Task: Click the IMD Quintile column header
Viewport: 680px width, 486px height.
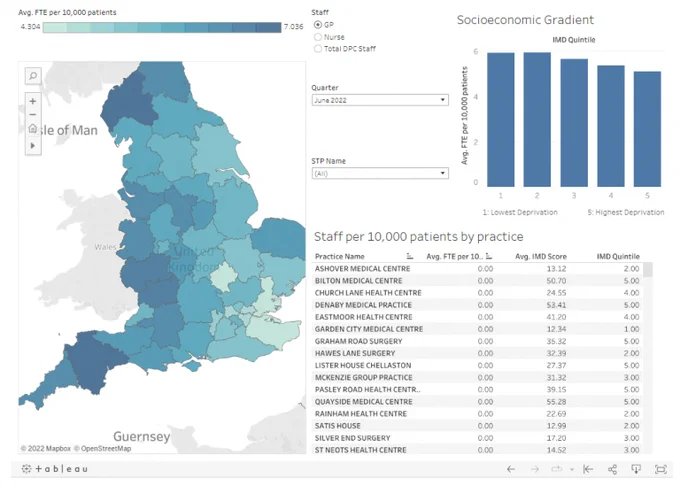Action: point(618,256)
